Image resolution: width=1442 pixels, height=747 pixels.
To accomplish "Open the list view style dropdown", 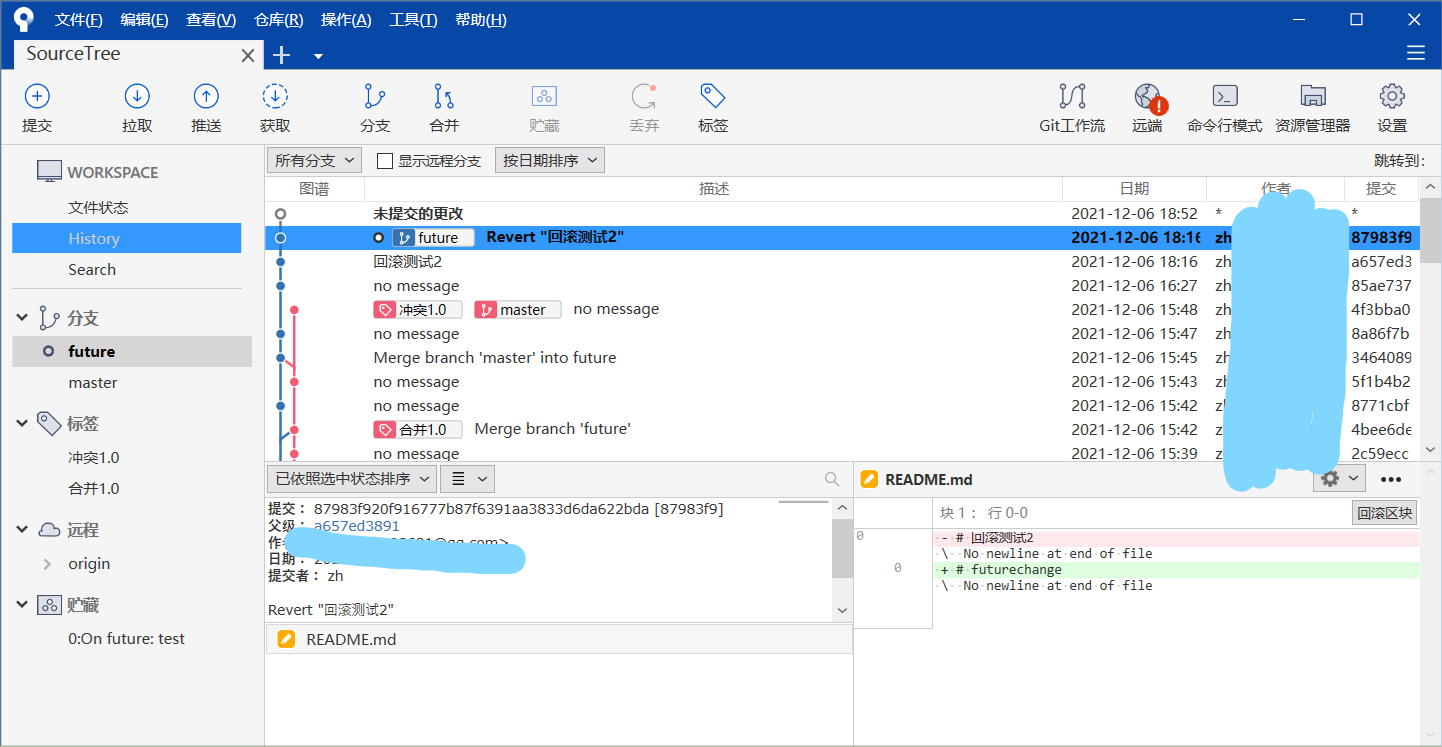I will tap(468, 478).
